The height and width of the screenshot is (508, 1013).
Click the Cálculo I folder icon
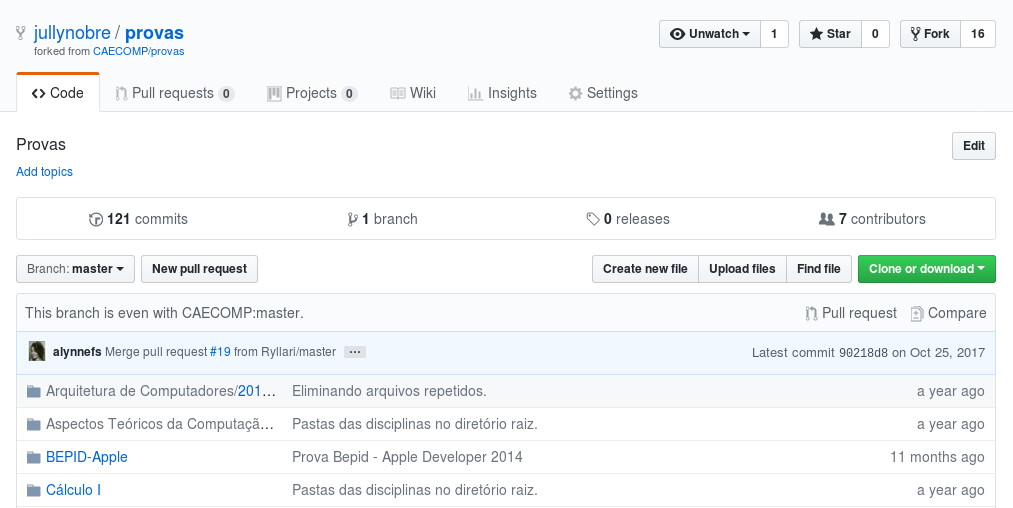(34, 491)
